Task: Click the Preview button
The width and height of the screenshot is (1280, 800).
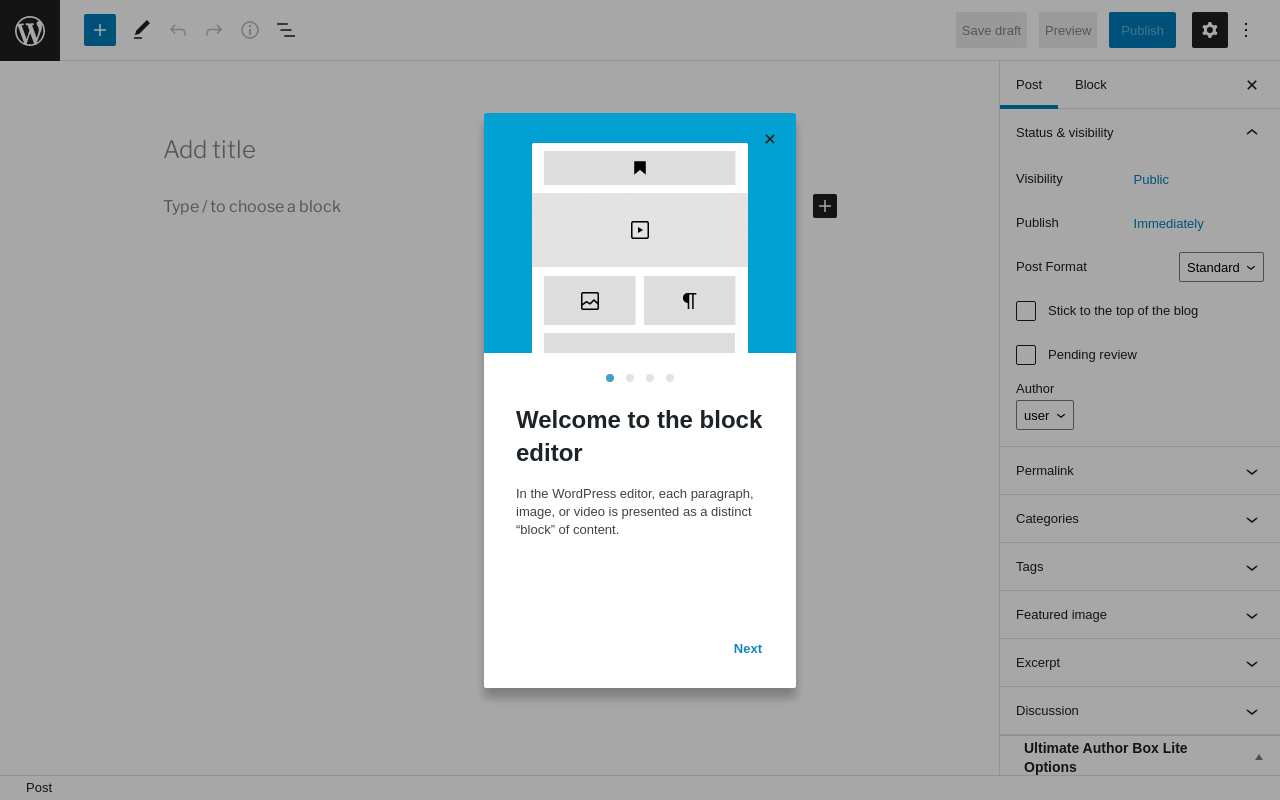Action: 1068,30
